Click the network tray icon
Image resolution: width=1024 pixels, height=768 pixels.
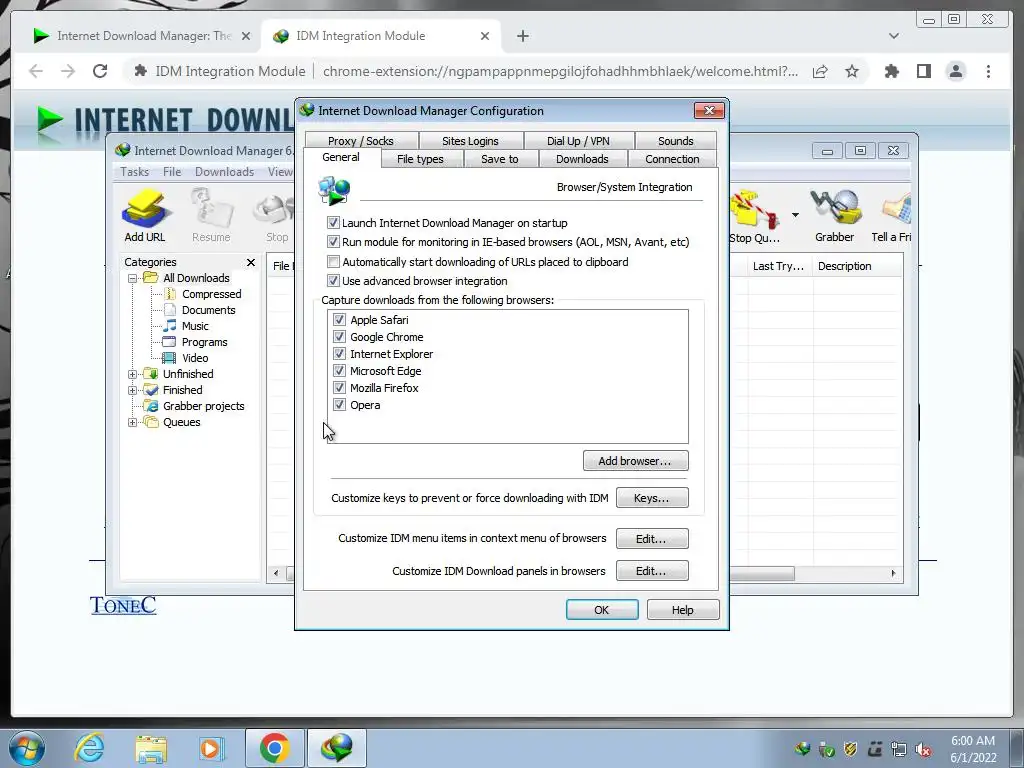(x=899, y=749)
